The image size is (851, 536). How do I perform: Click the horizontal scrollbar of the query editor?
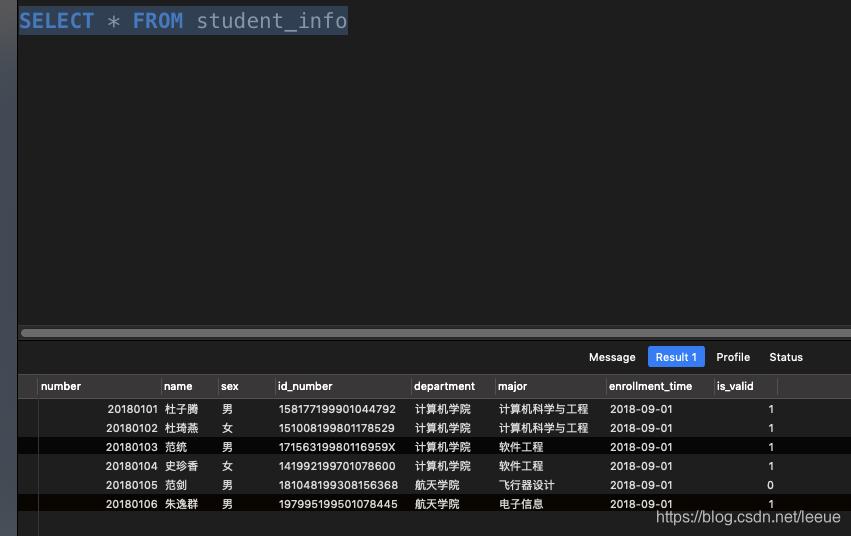click(435, 333)
